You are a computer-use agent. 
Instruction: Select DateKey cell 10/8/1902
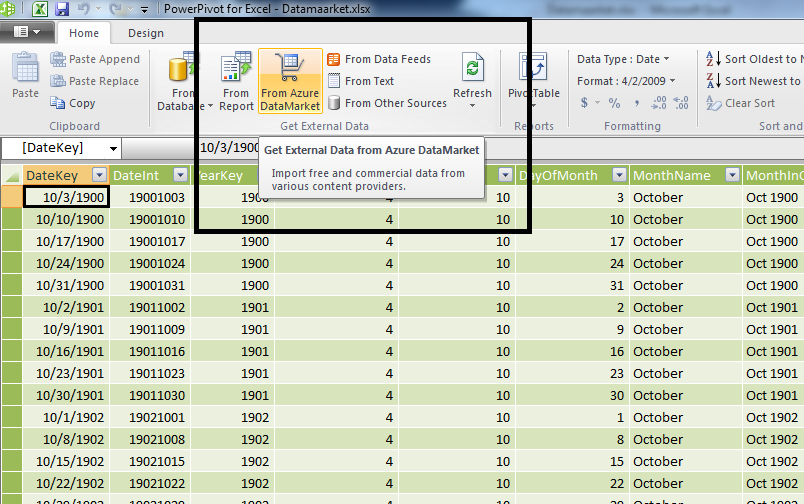[x=66, y=440]
